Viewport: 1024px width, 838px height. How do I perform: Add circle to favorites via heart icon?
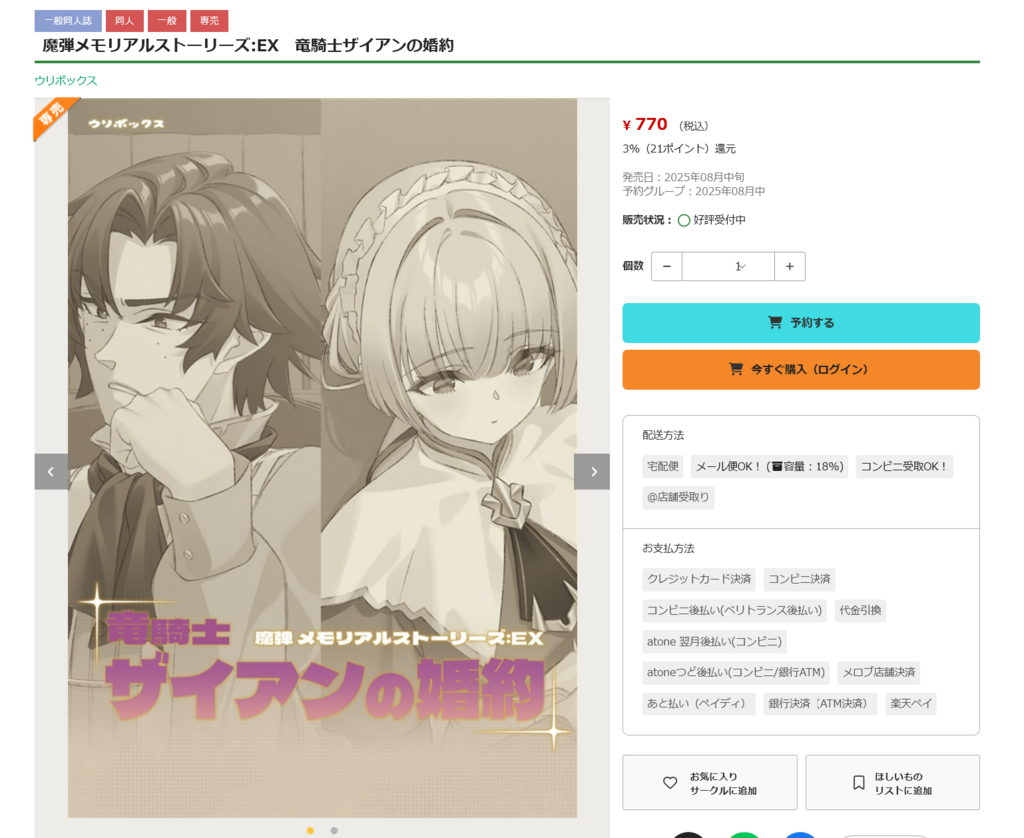point(710,782)
